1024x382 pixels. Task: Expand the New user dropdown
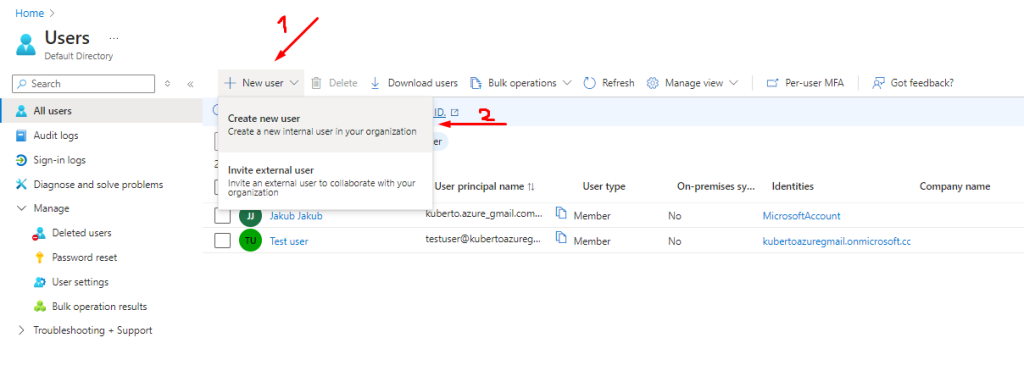coord(261,83)
